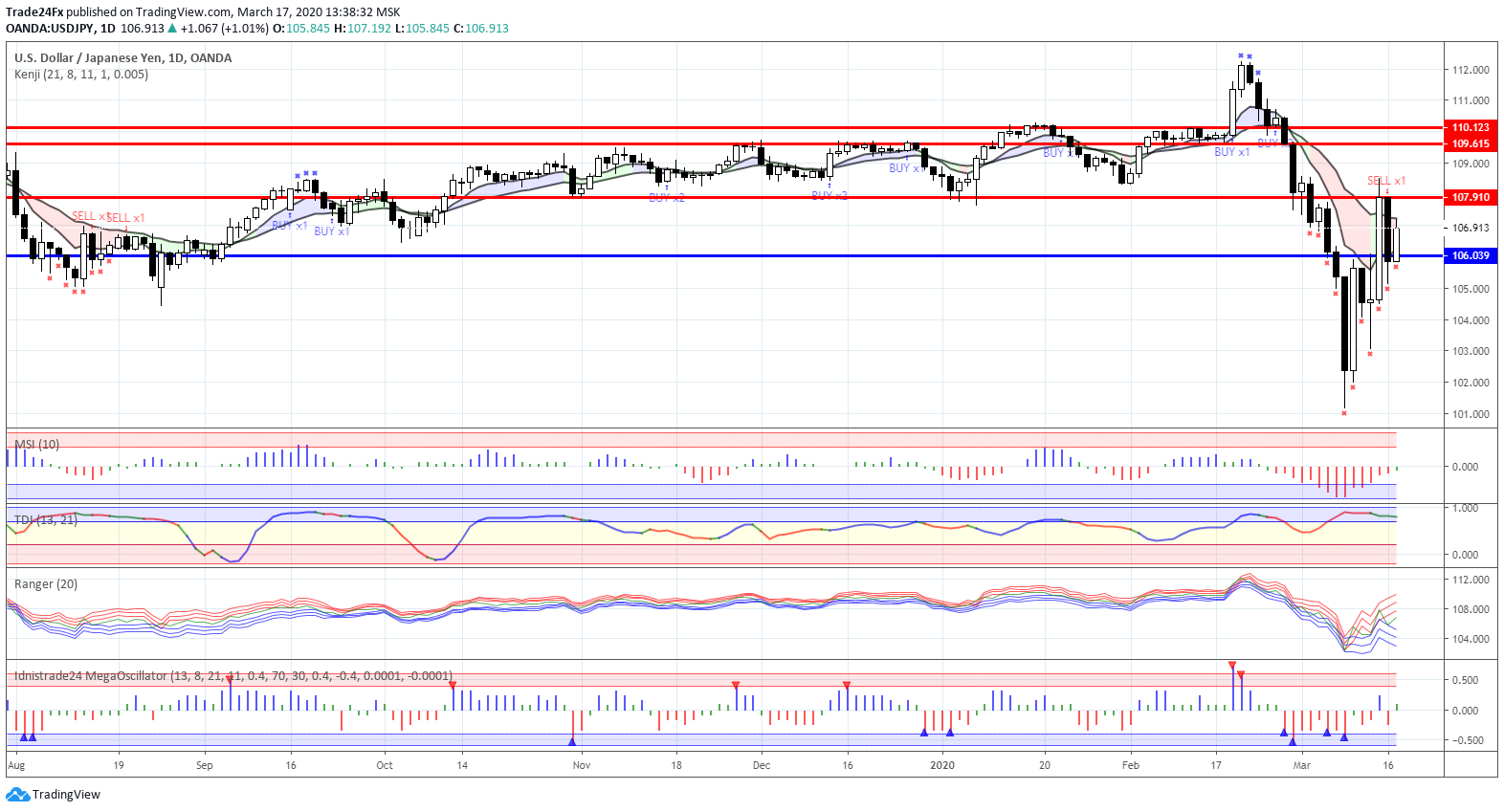Screen dimensions: 1504x812
Task: Click the H:107.192 high value in header
Action: click(363, 29)
